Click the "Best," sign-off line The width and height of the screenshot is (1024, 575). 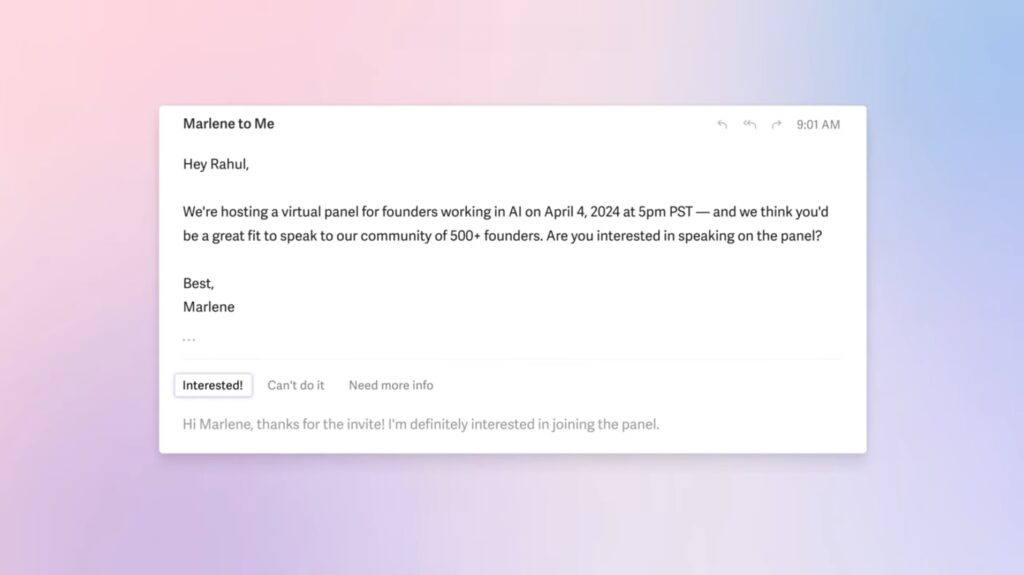[x=199, y=284]
